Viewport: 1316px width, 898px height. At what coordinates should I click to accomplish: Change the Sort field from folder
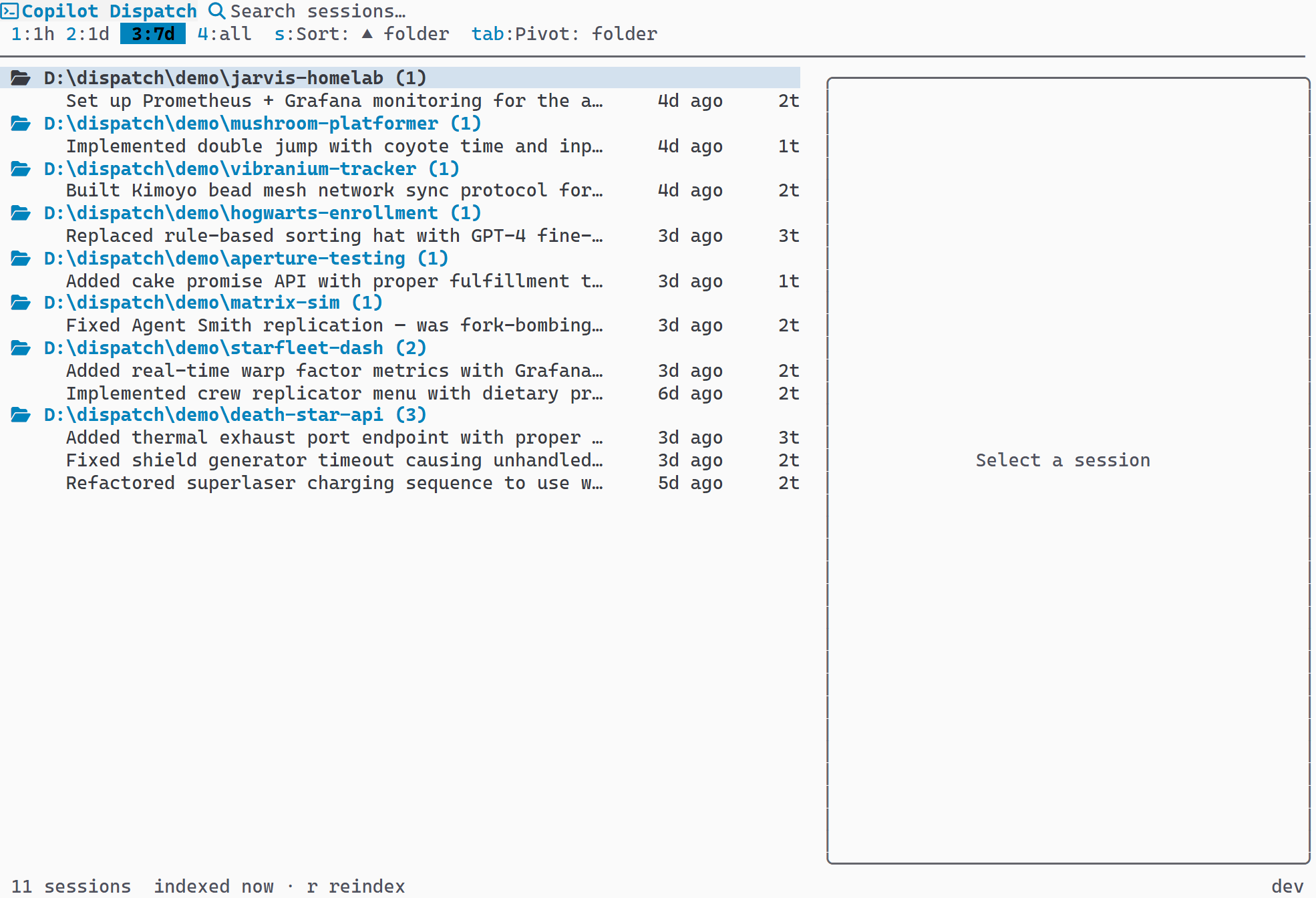click(x=416, y=33)
